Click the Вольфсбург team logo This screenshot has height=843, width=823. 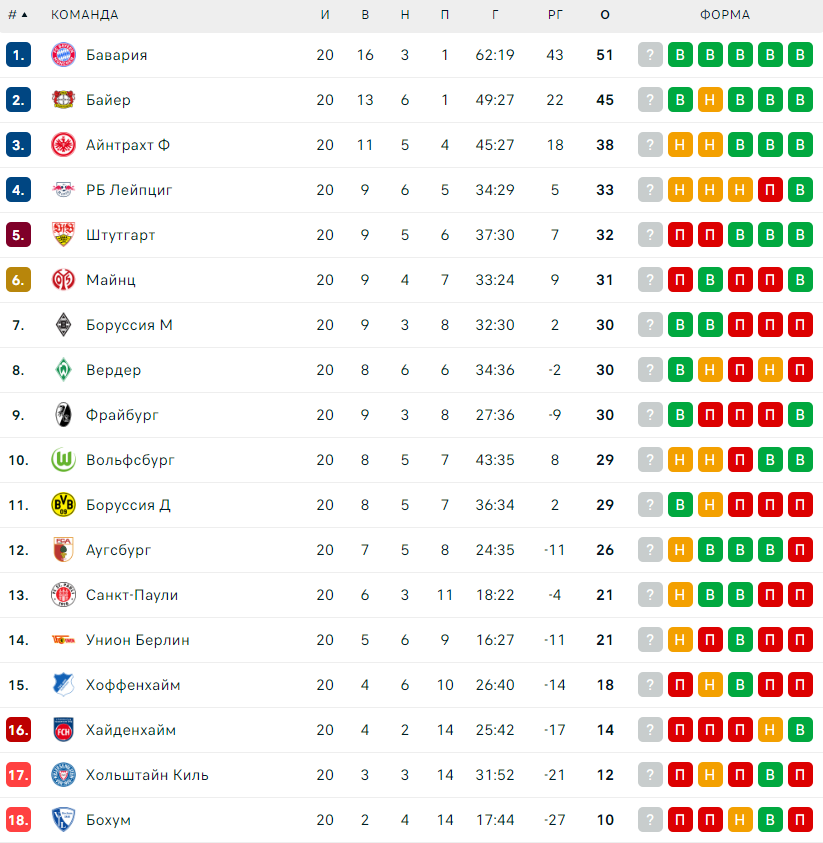(x=63, y=460)
